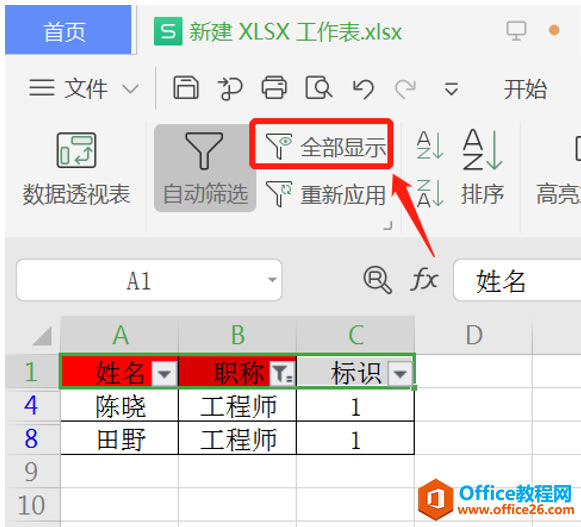Viewport: 581px width, 527px height.
Task: Click the orange dot indicator in title bar
Action: tap(554, 30)
